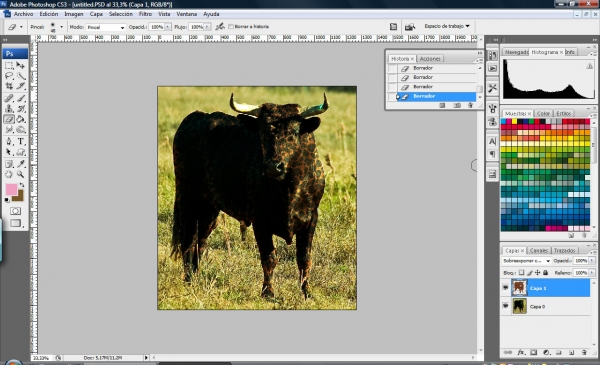
Task: Toggle Quick Mask mode
Action: click(15, 211)
